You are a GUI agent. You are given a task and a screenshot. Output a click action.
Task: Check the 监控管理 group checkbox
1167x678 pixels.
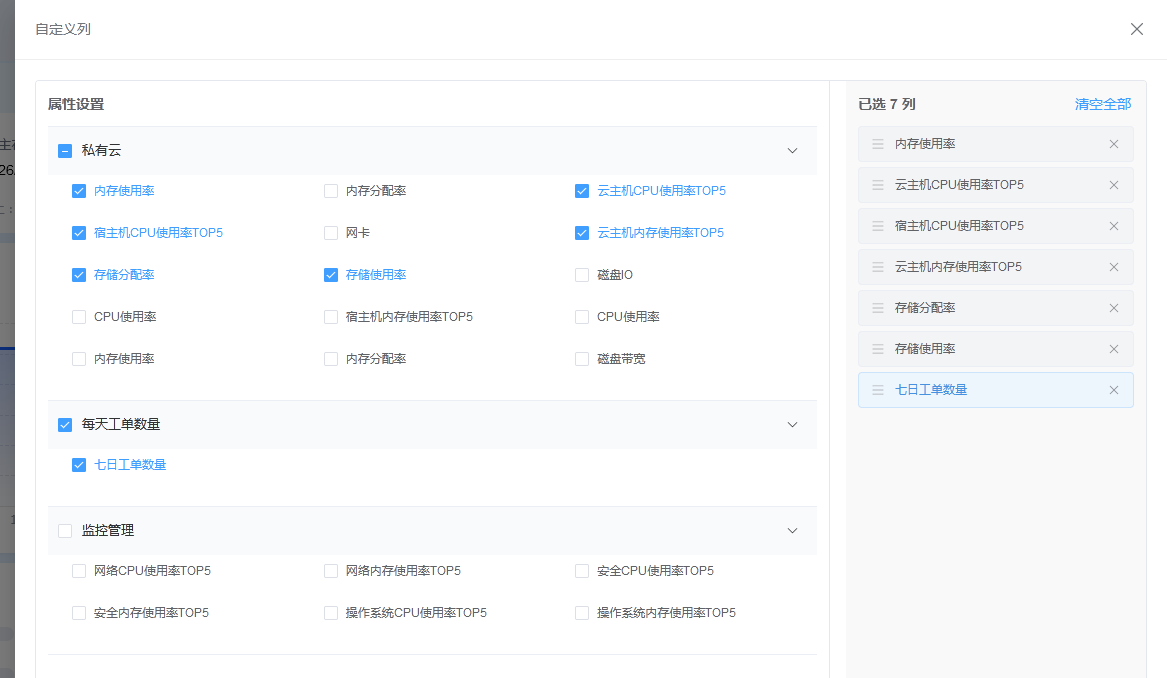coord(65,531)
